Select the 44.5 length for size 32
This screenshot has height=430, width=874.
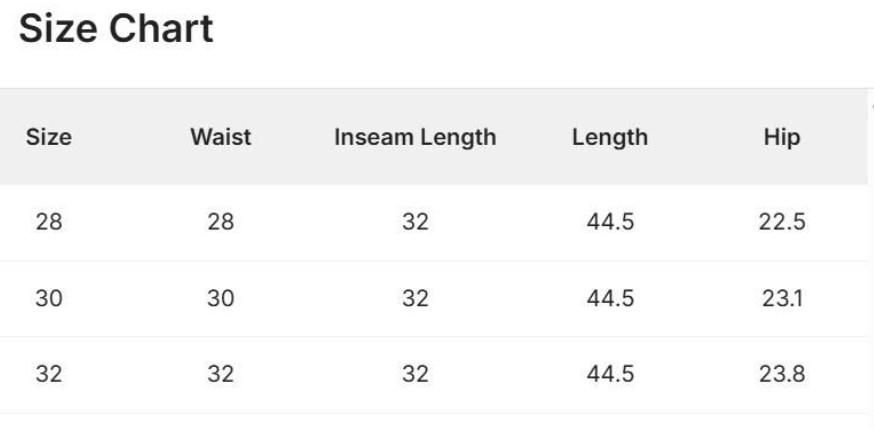click(610, 374)
